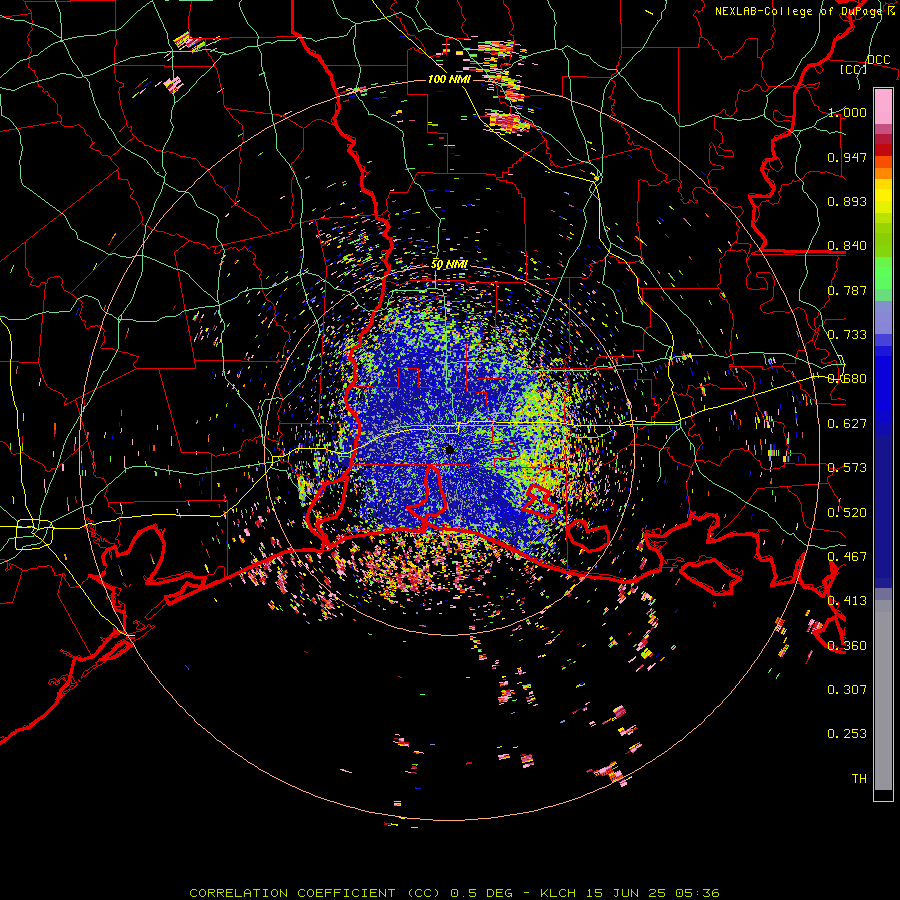Screen dimensions: 900x900
Task: Select the 0.733 legend value
Action: (x=847, y=335)
